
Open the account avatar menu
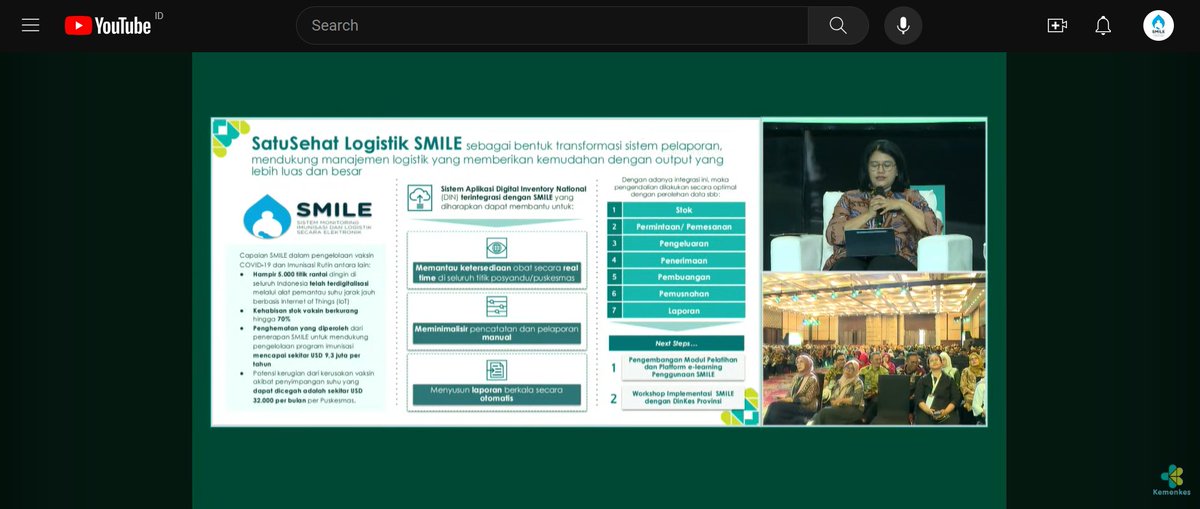tap(1158, 25)
